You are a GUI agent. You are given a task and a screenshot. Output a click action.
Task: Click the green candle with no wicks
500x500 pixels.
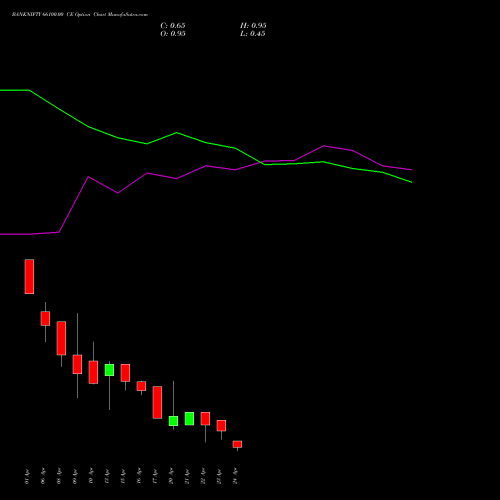pyautogui.click(x=189, y=418)
